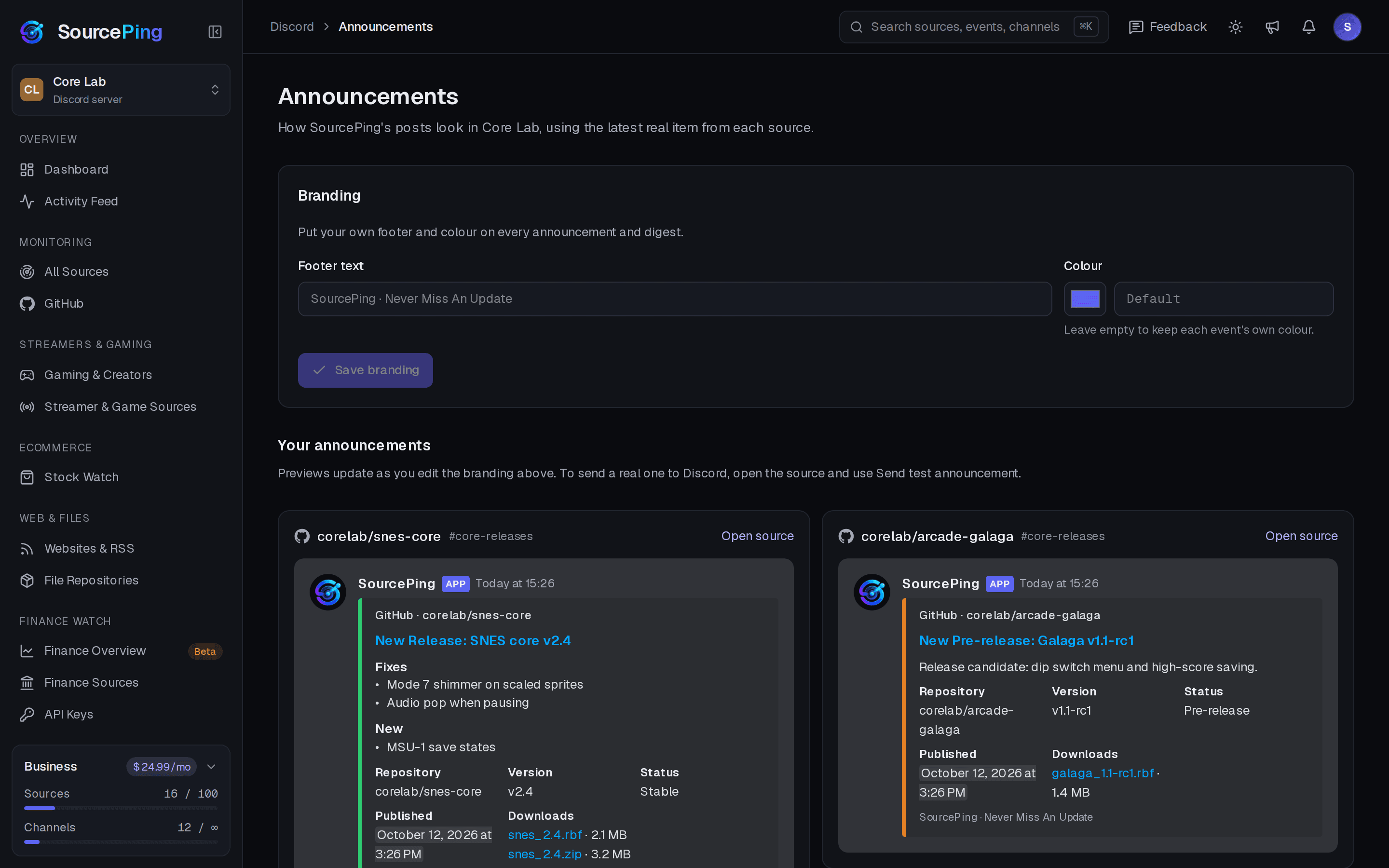The width and height of the screenshot is (1389, 868).
Task: Open the megaphone announcements icon in header
Action: [x=1272, y=27]
